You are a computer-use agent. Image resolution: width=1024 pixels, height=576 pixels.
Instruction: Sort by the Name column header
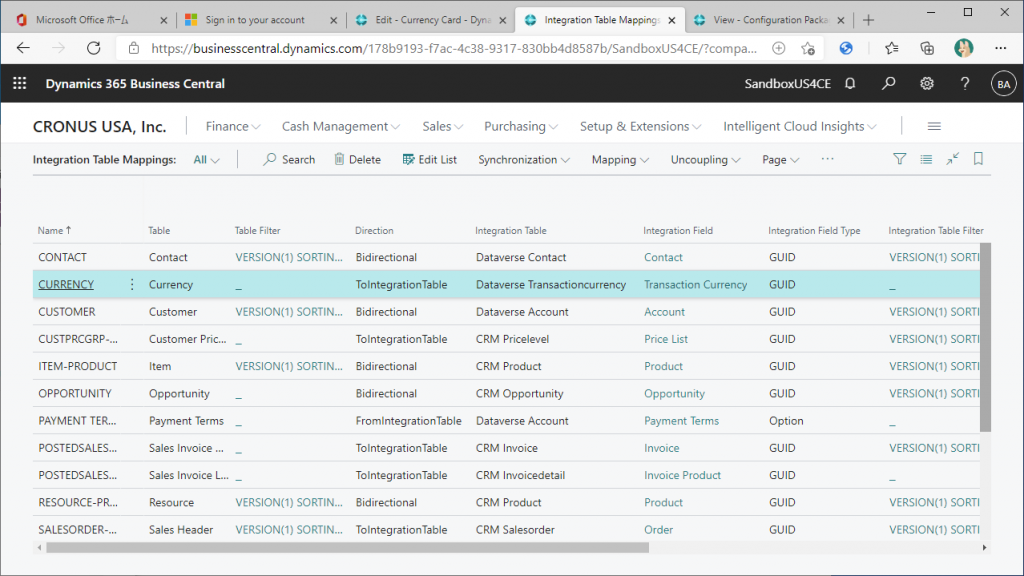point(54,231)
